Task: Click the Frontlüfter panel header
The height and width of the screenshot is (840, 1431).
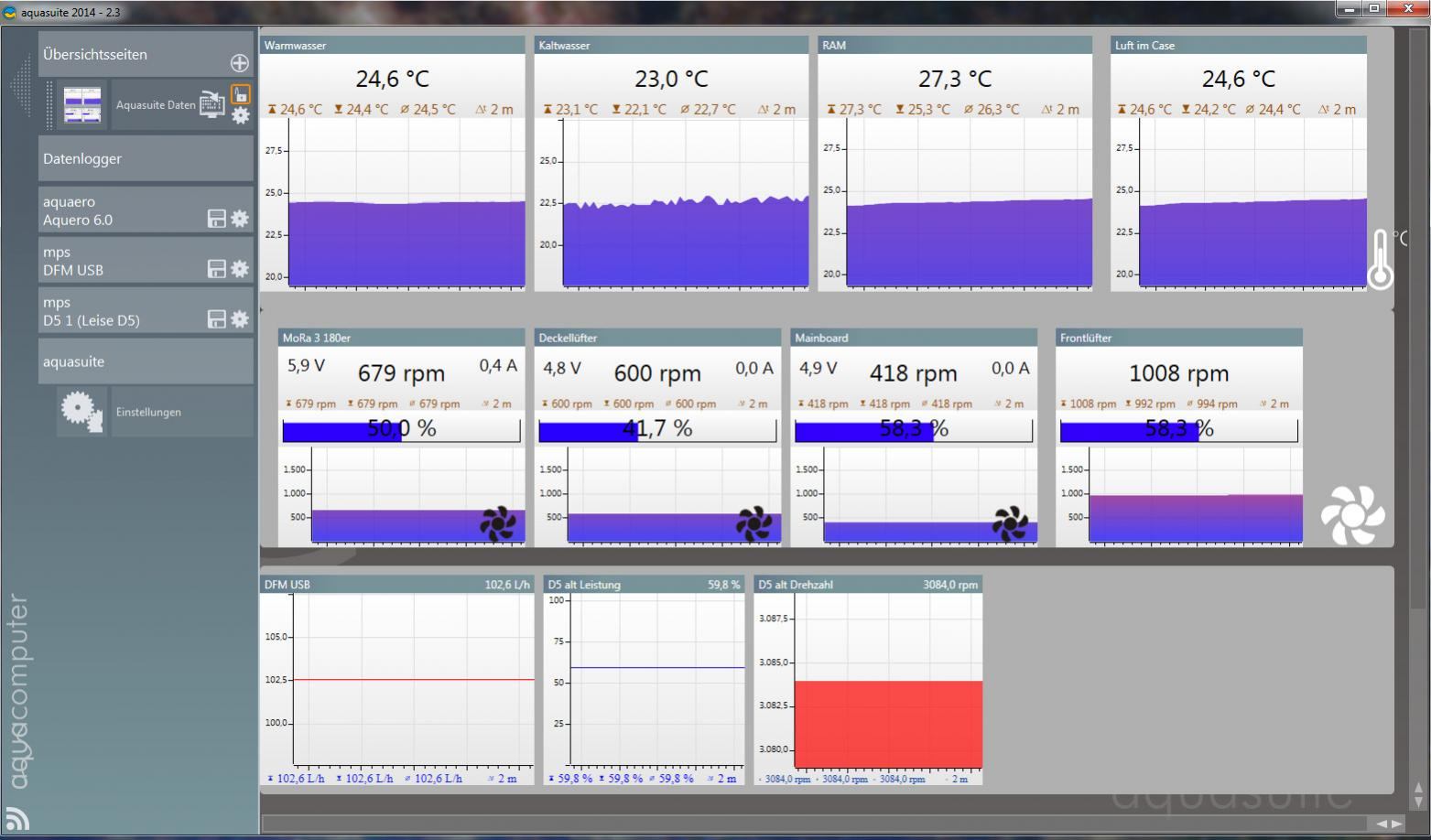Action: [x=1178, y=338]
